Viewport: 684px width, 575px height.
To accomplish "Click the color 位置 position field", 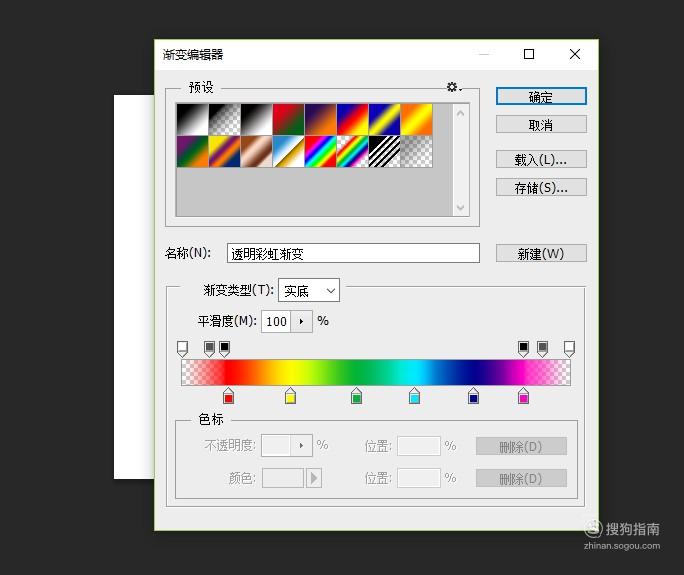I will (419, 478).
